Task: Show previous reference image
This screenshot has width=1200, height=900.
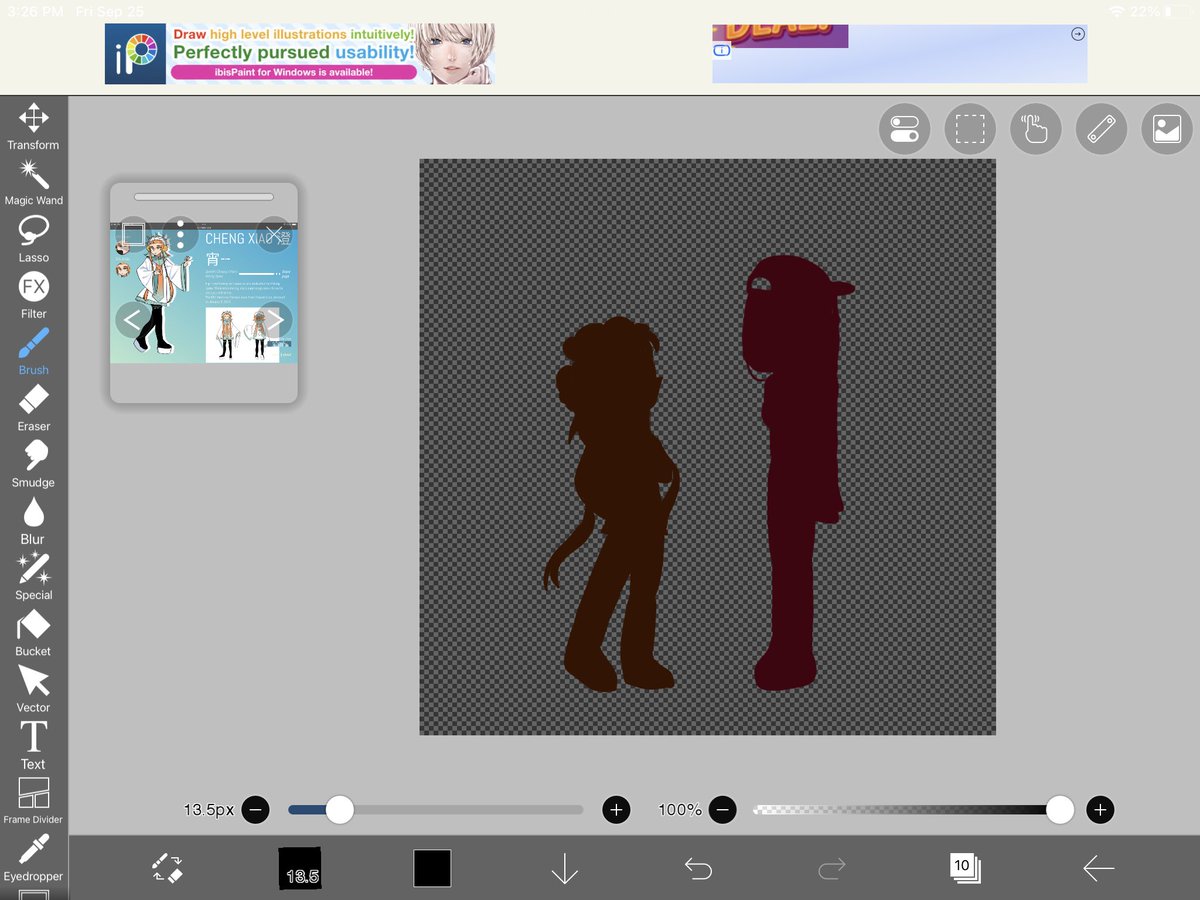Action: coord(133,320)
